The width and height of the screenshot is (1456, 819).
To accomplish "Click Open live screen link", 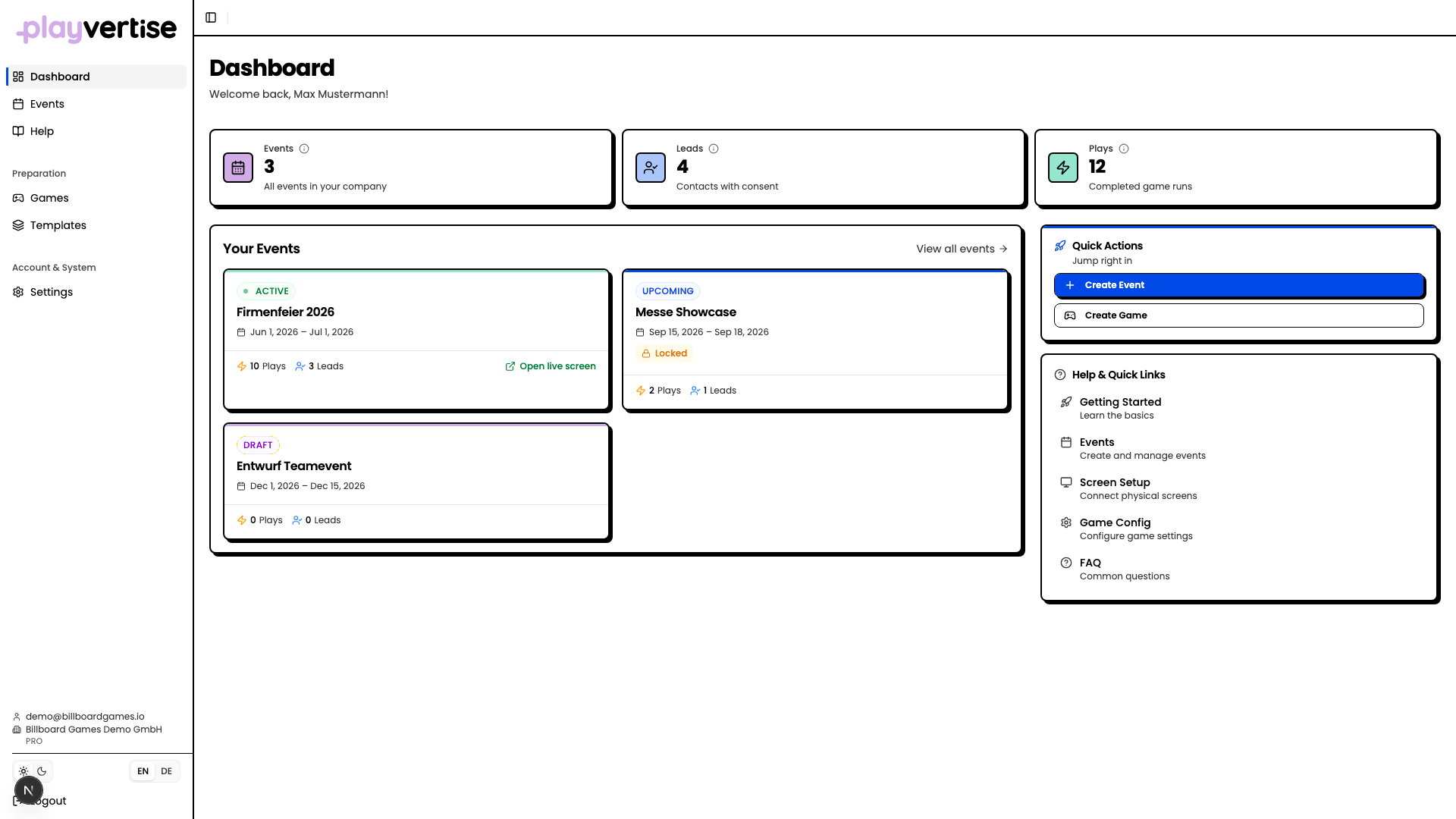I will [x=551, y=366].
